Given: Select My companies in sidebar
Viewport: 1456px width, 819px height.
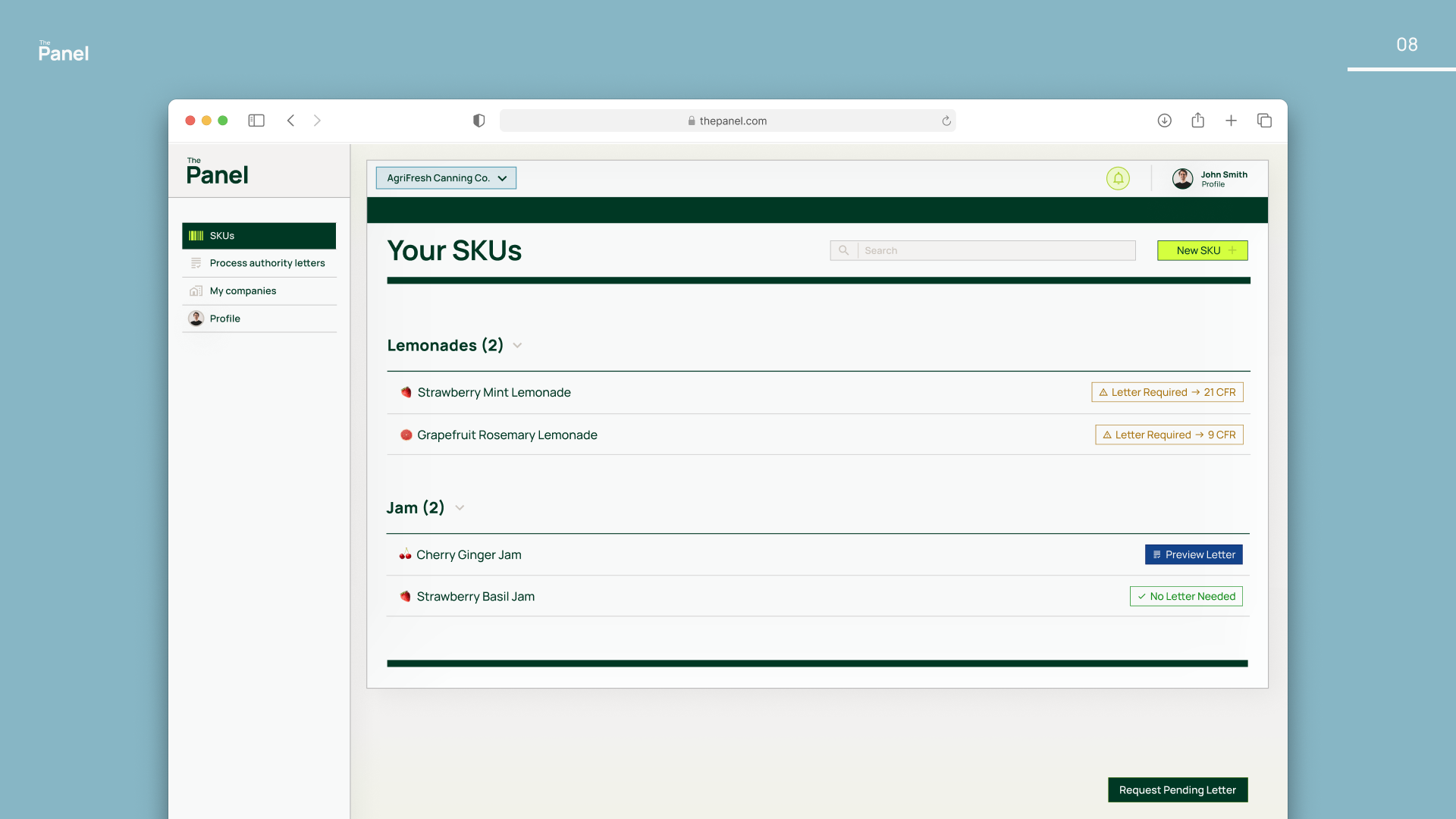Looking at the screenshot, I should tap(243, 291).
